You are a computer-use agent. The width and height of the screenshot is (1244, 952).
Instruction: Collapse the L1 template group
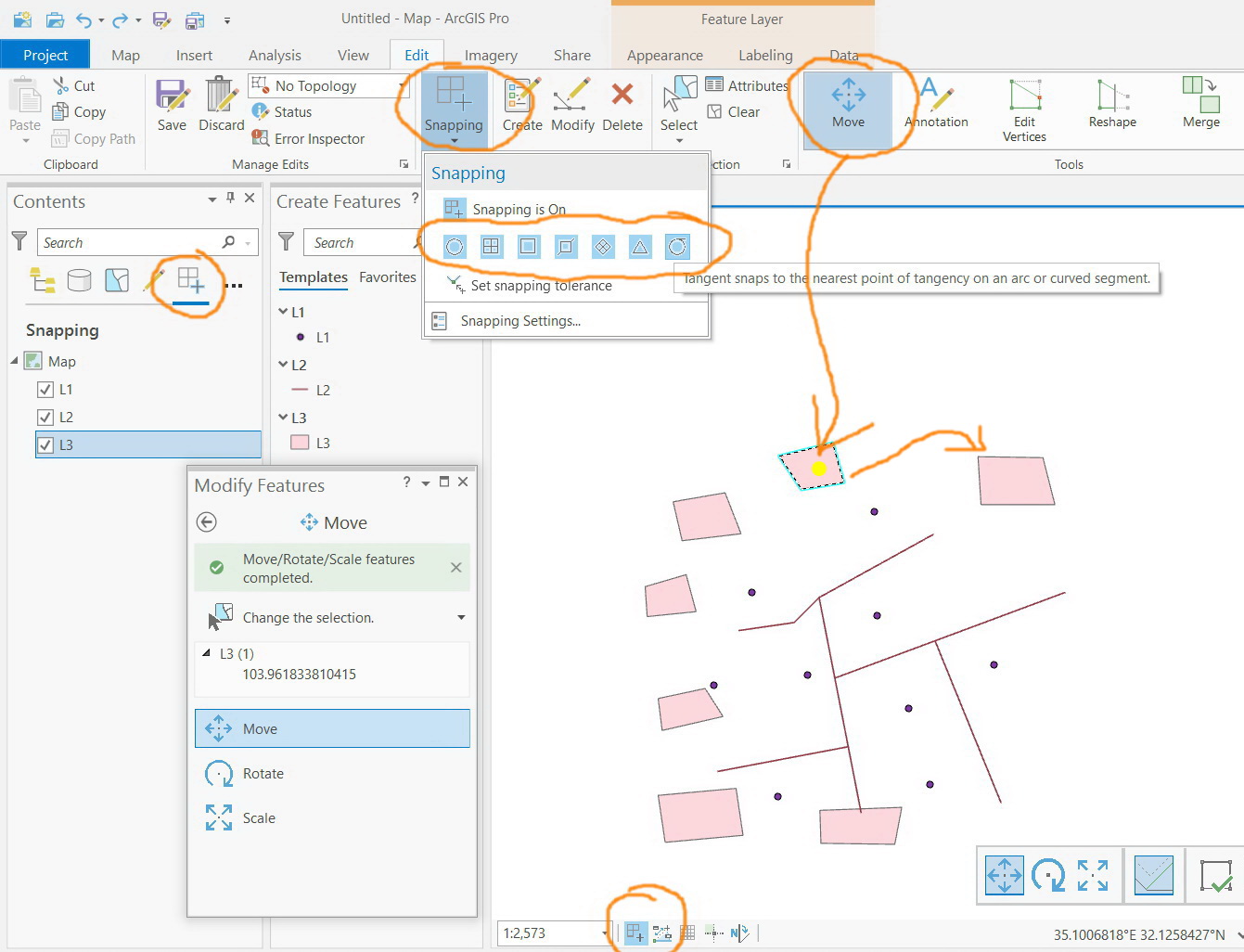point(283,312)
